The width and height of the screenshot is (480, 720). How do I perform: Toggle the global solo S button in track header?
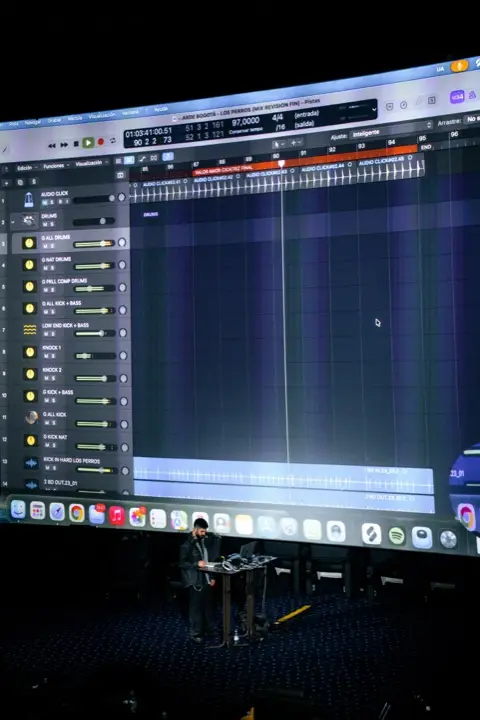pos(33,181)
